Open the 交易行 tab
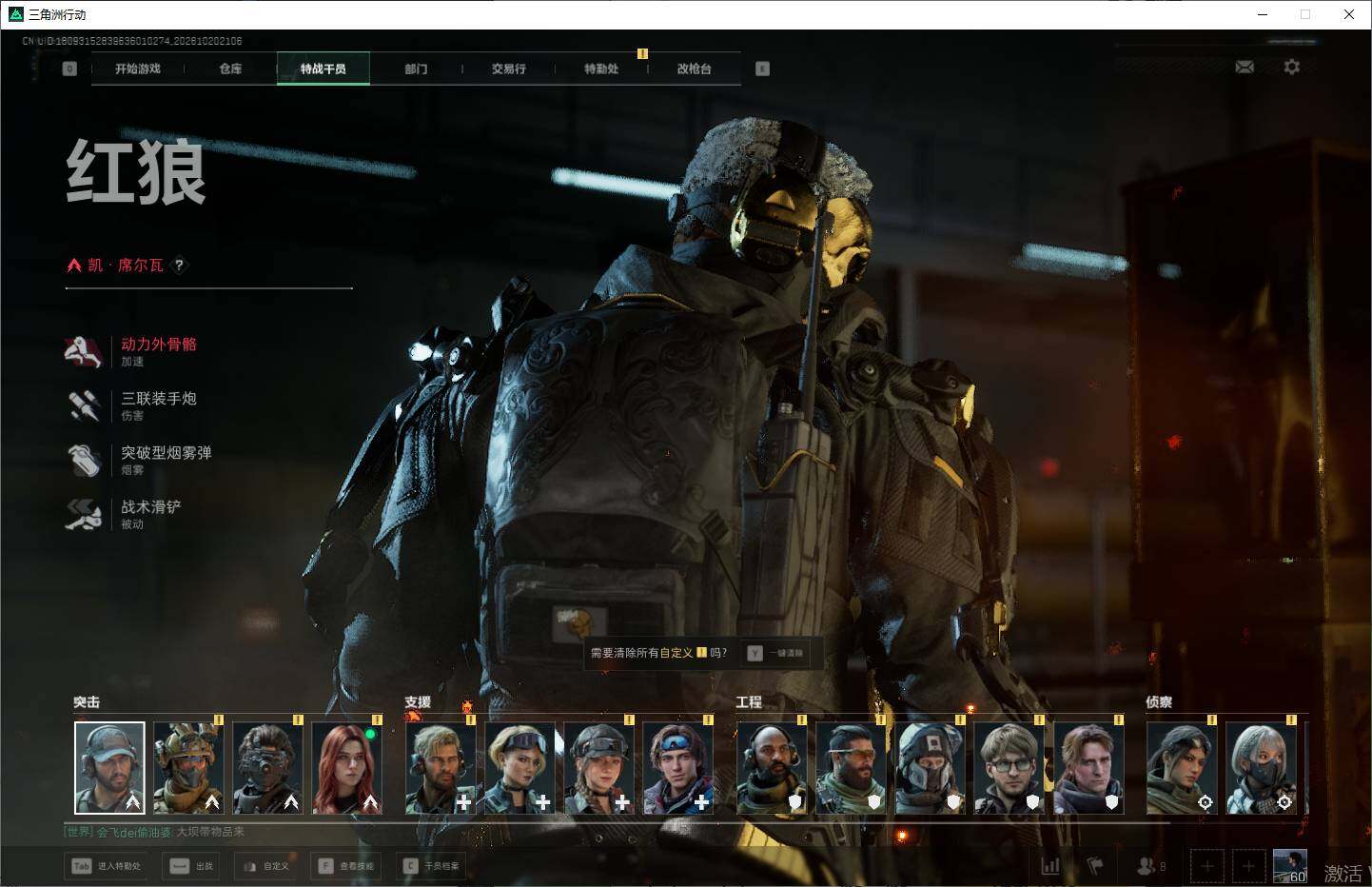Viewport: 1372px width, 887px height. pos(509,69)
